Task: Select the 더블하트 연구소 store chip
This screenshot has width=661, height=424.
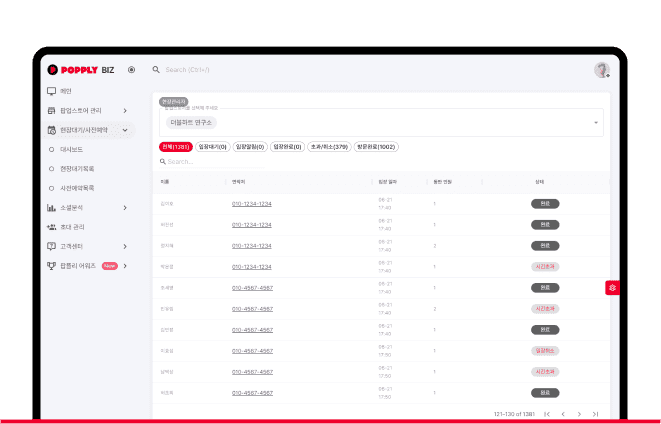Action: (191, 122)
